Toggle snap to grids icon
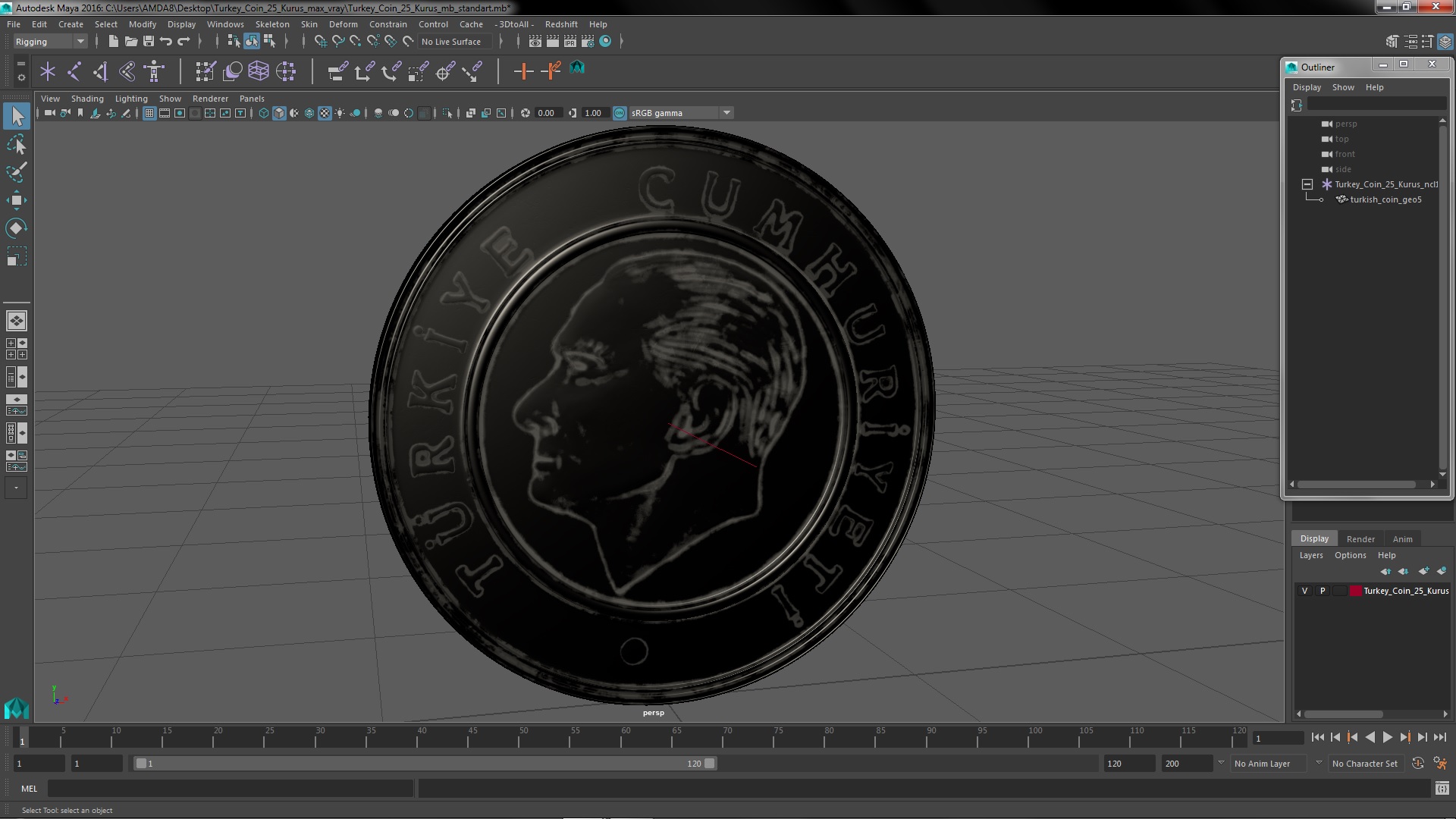This screenshot has width=1456, height=819. pyautogui.click(x=320, y=41)
